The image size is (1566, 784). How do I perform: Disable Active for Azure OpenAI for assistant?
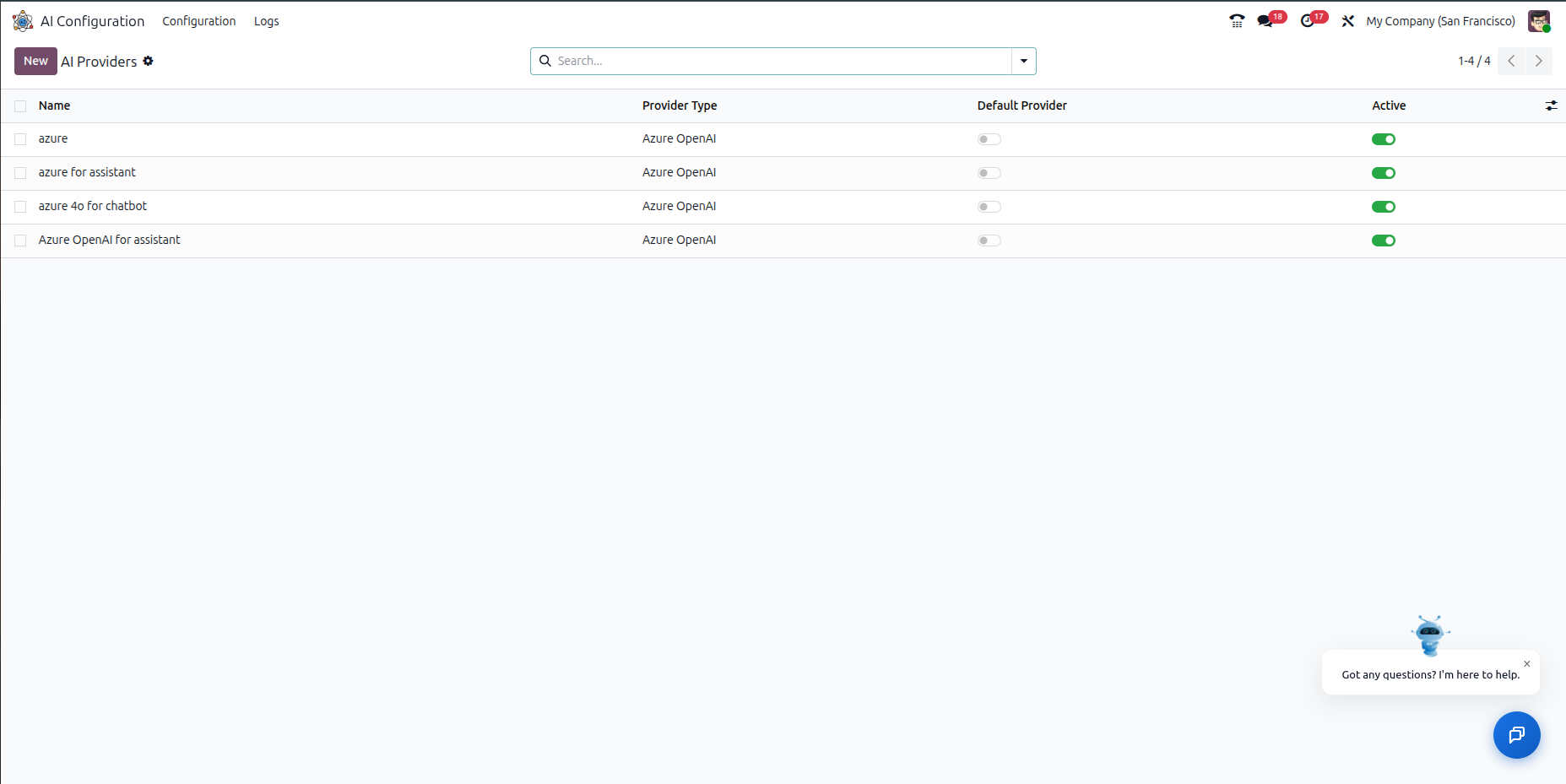click(1384, 241)
